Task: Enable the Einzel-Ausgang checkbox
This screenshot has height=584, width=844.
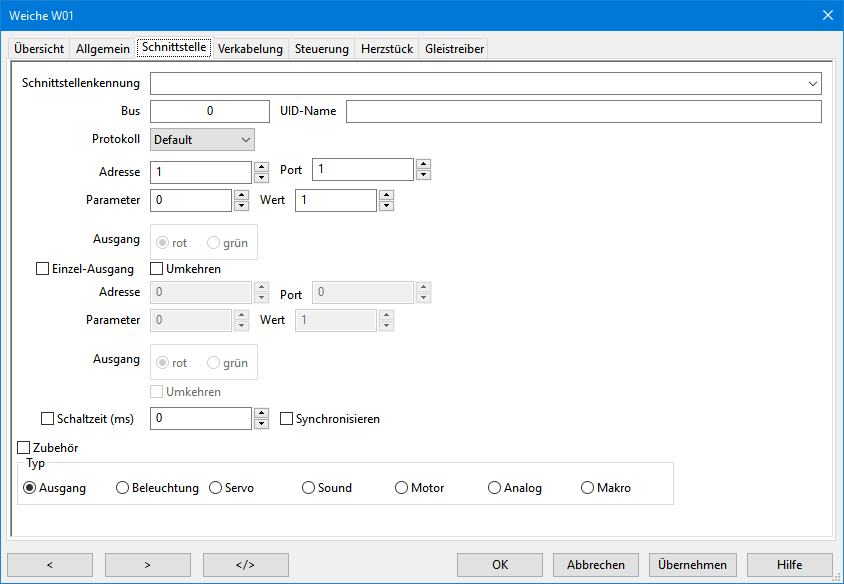Action: click(42, 269)
